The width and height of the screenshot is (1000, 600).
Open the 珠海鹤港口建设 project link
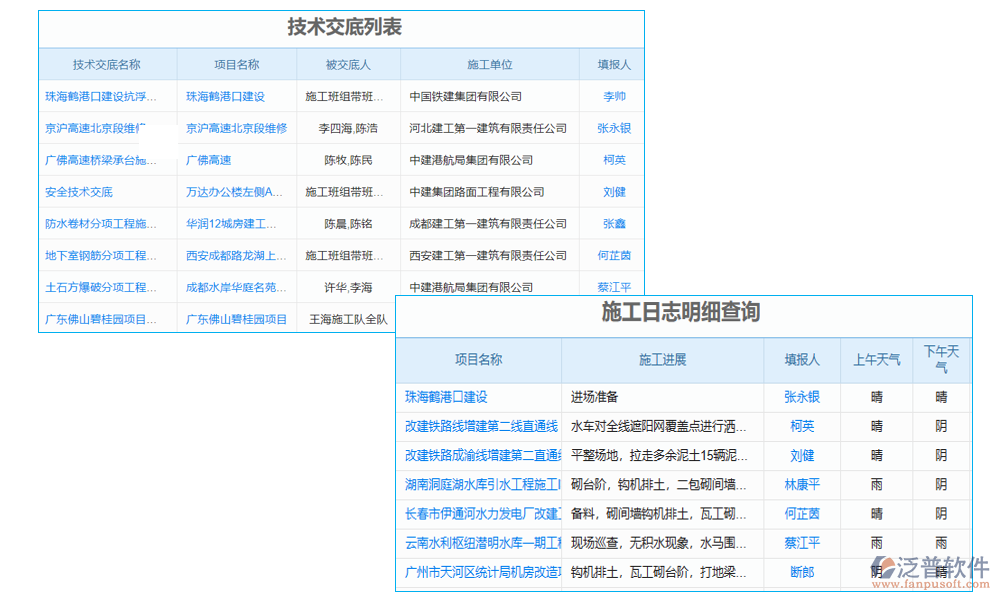(x=447, y=397)
